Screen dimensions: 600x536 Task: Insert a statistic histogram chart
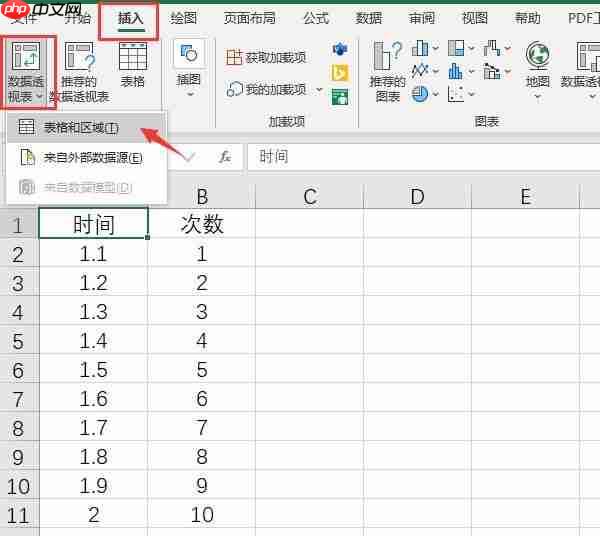coord(455,71)
